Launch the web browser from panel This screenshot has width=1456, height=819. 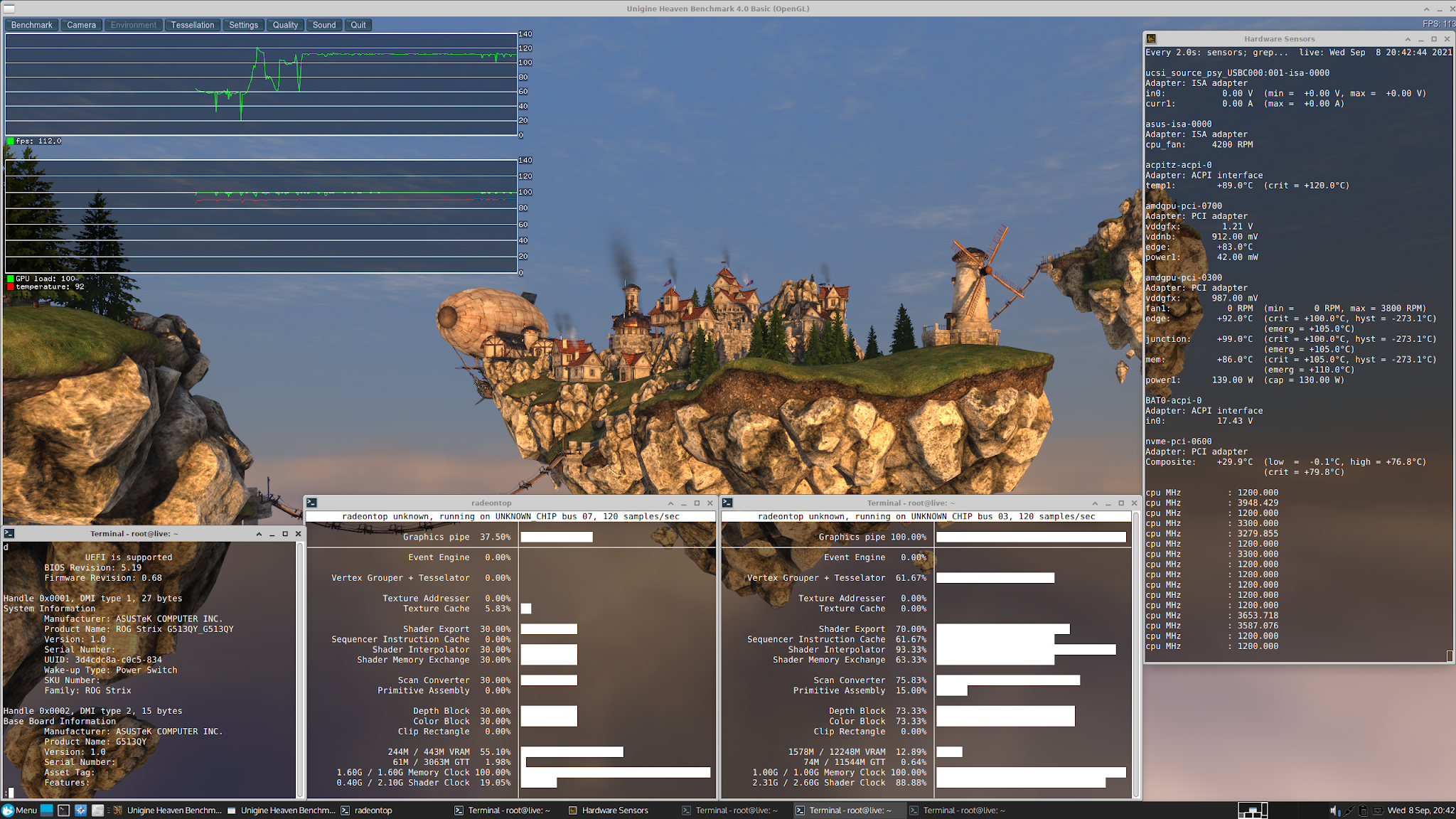(x=81, y=810)
